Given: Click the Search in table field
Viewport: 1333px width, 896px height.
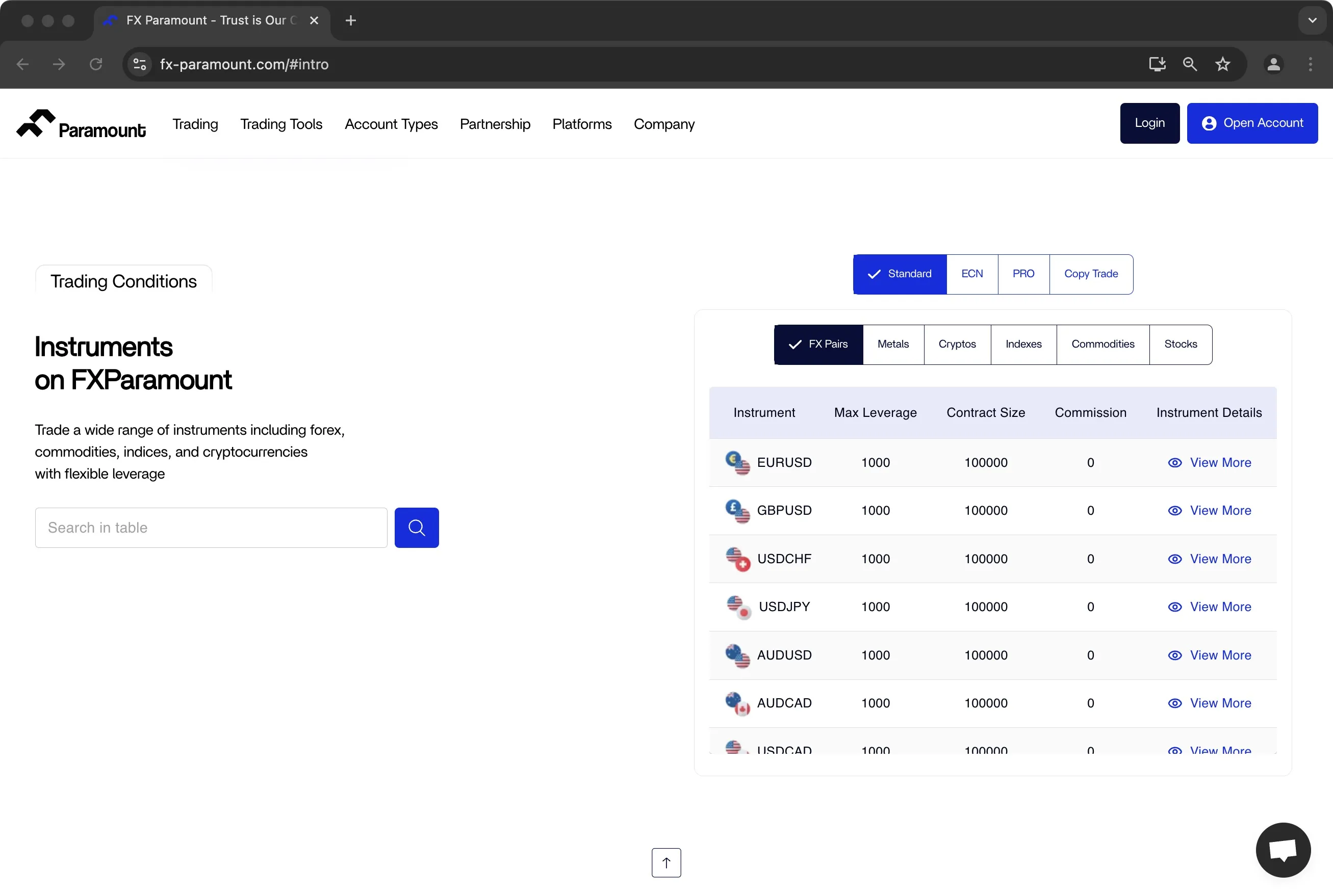Looking at the screenshot, I should 211,528.
